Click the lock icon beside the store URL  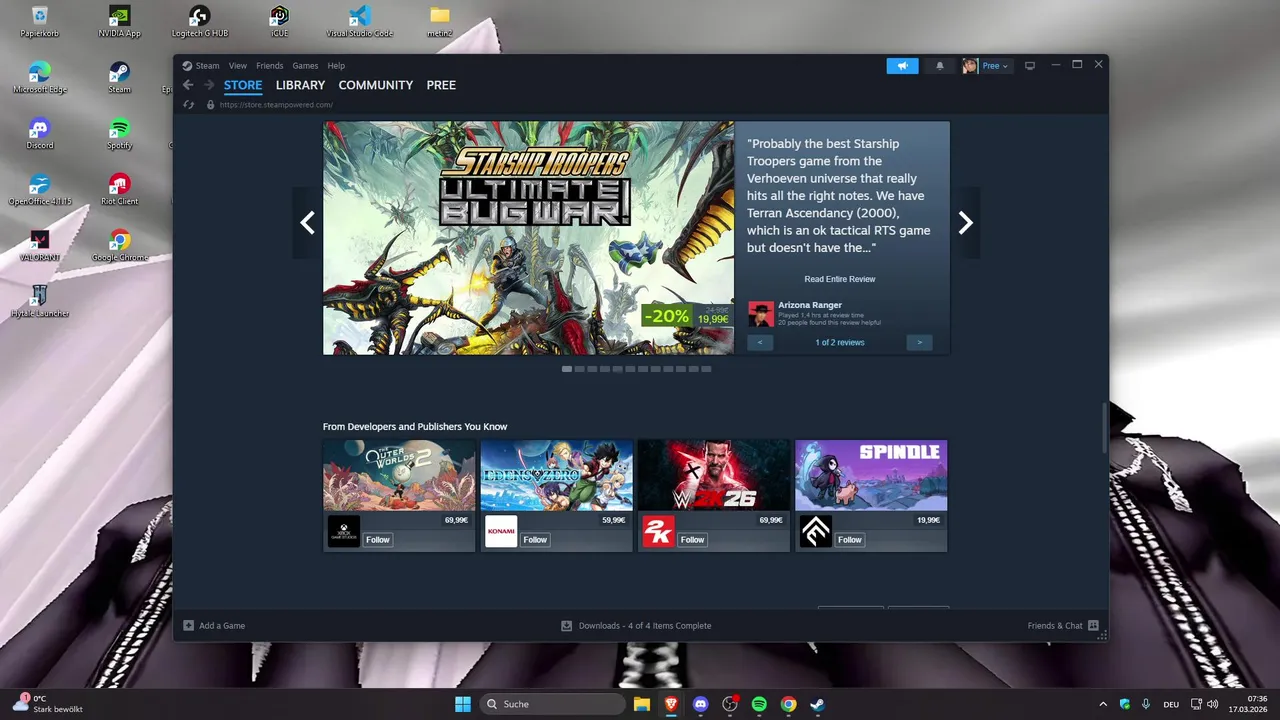(210, 104)
